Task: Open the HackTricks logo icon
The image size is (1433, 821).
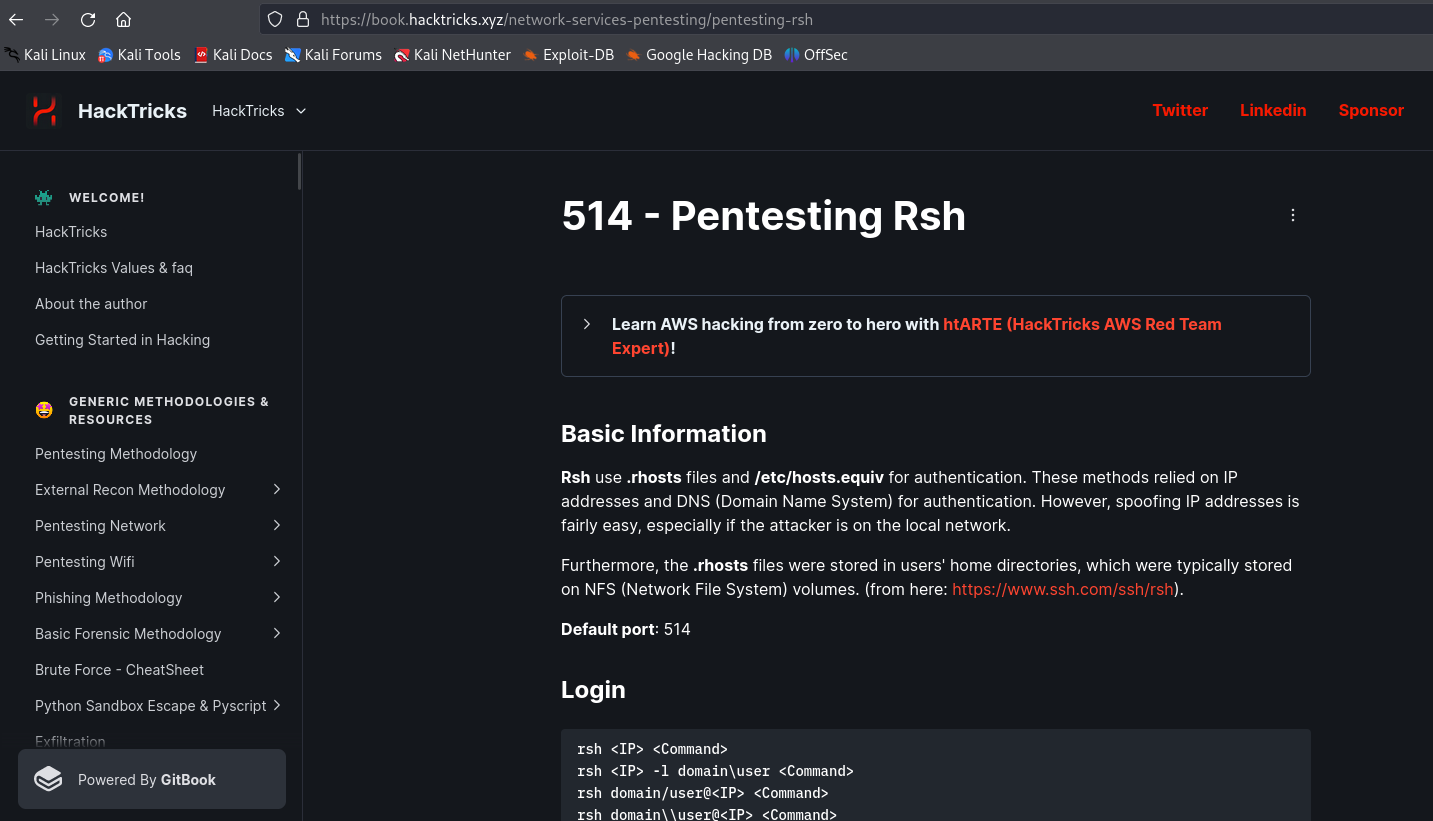Action: pos(44,111)
